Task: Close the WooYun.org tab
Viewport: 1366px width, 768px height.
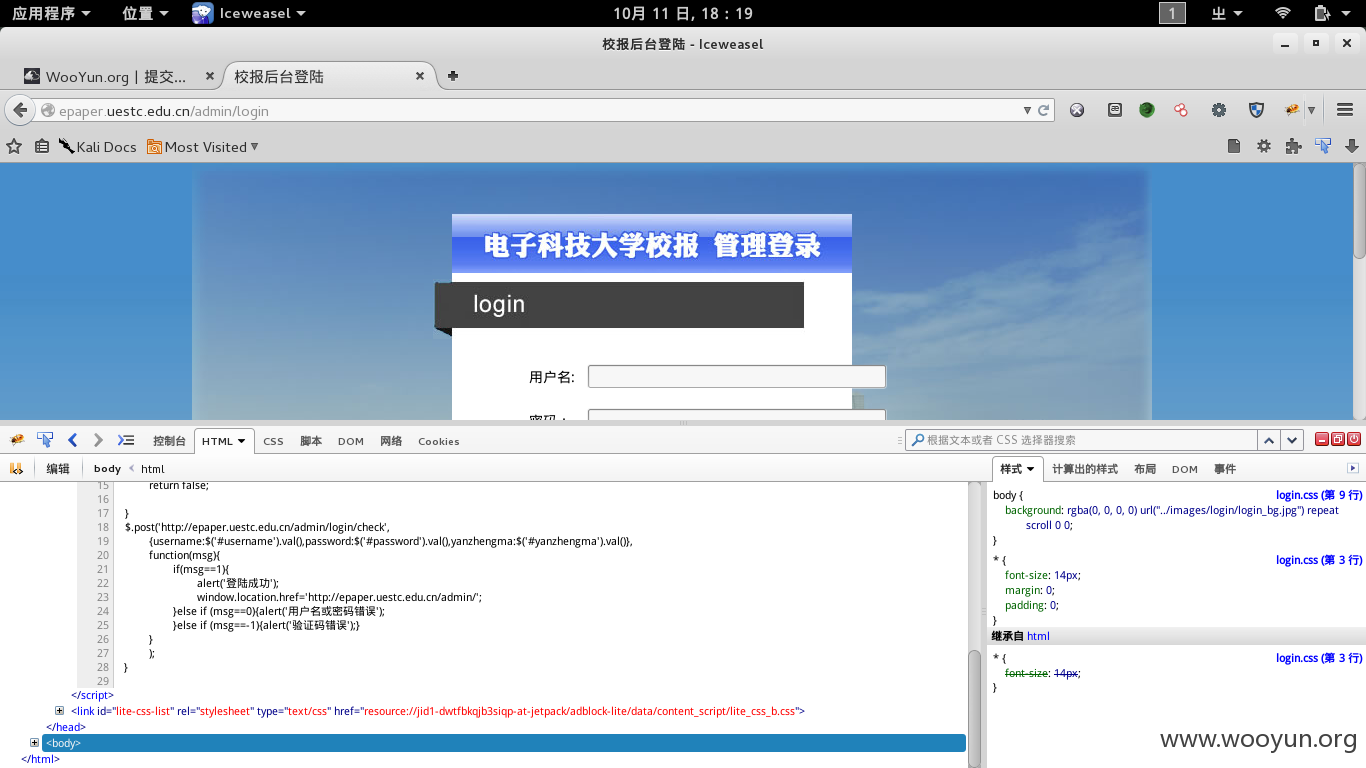Action: pos(209,76)
